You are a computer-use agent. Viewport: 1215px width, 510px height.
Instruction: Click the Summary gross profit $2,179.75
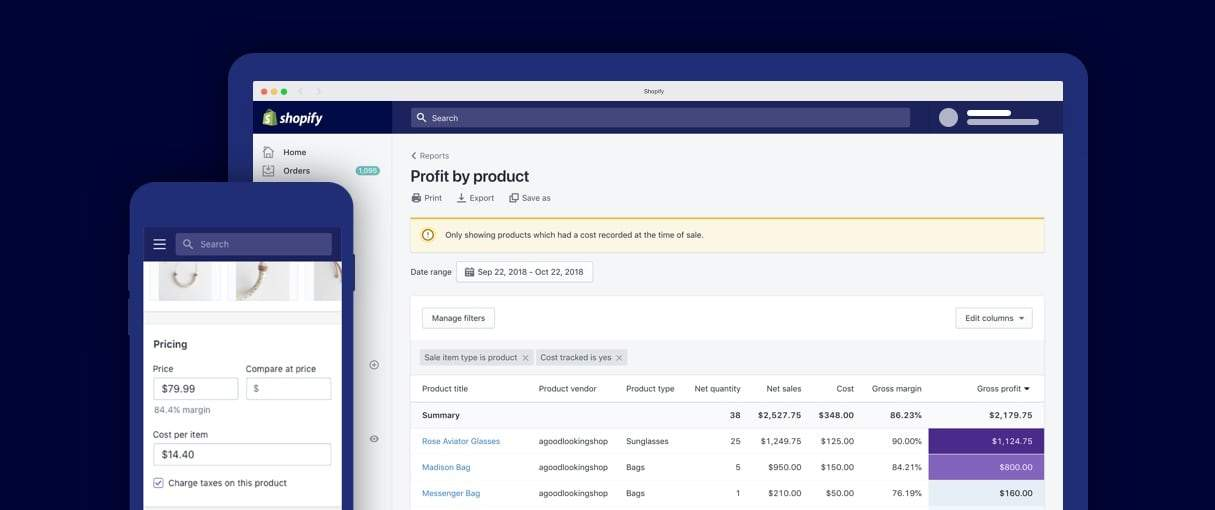coord(1010,415)
